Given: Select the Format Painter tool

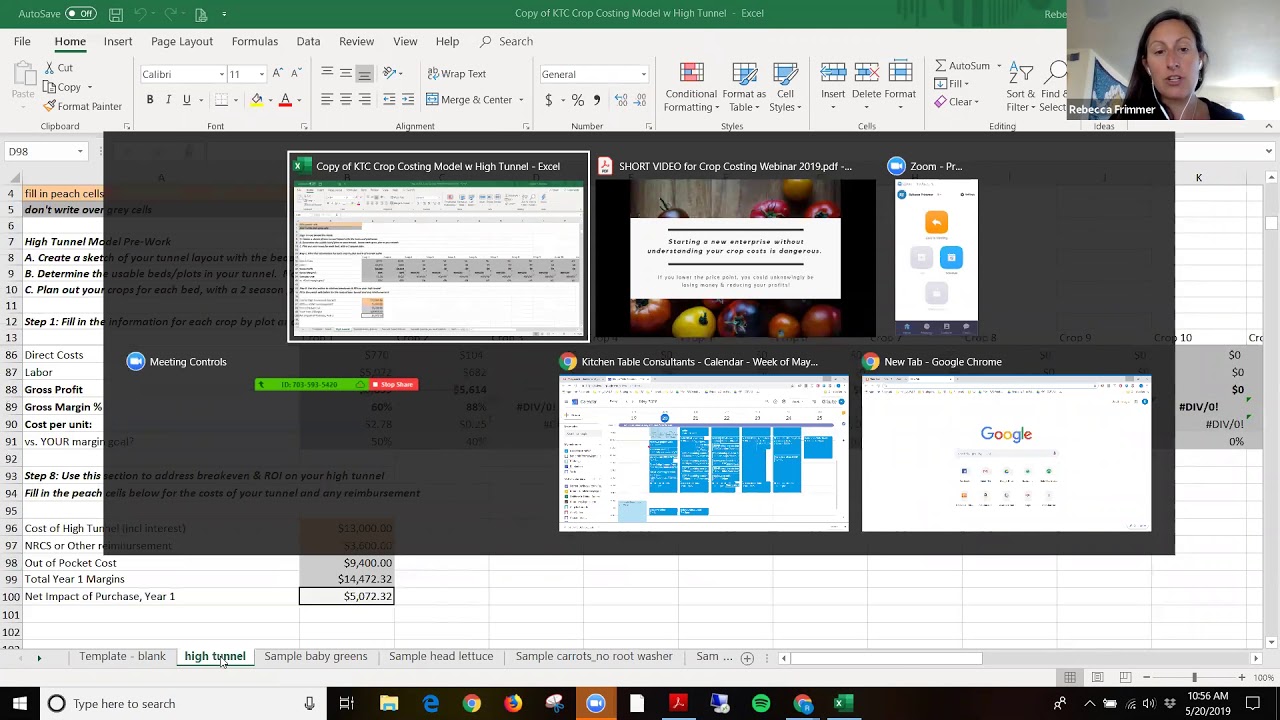Looking at the screenshot, I should 82,106.
